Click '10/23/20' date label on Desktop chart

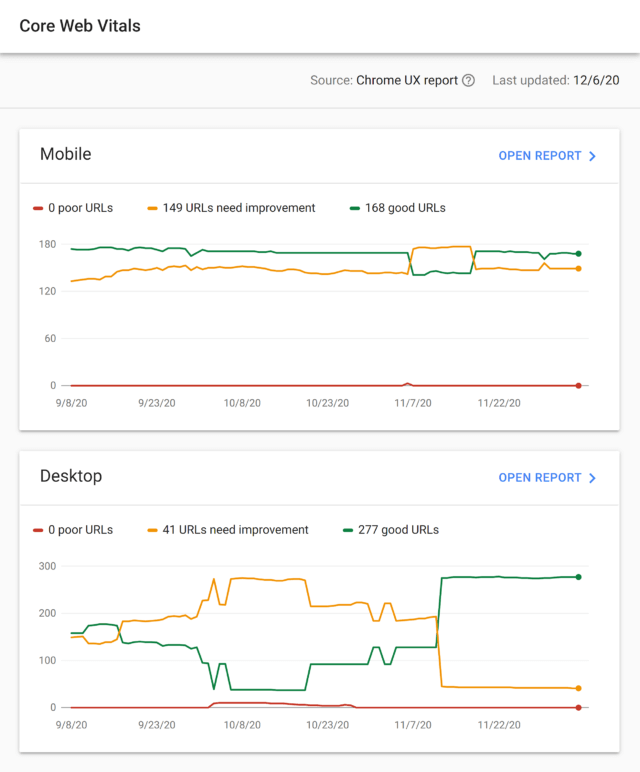(327, 725)
